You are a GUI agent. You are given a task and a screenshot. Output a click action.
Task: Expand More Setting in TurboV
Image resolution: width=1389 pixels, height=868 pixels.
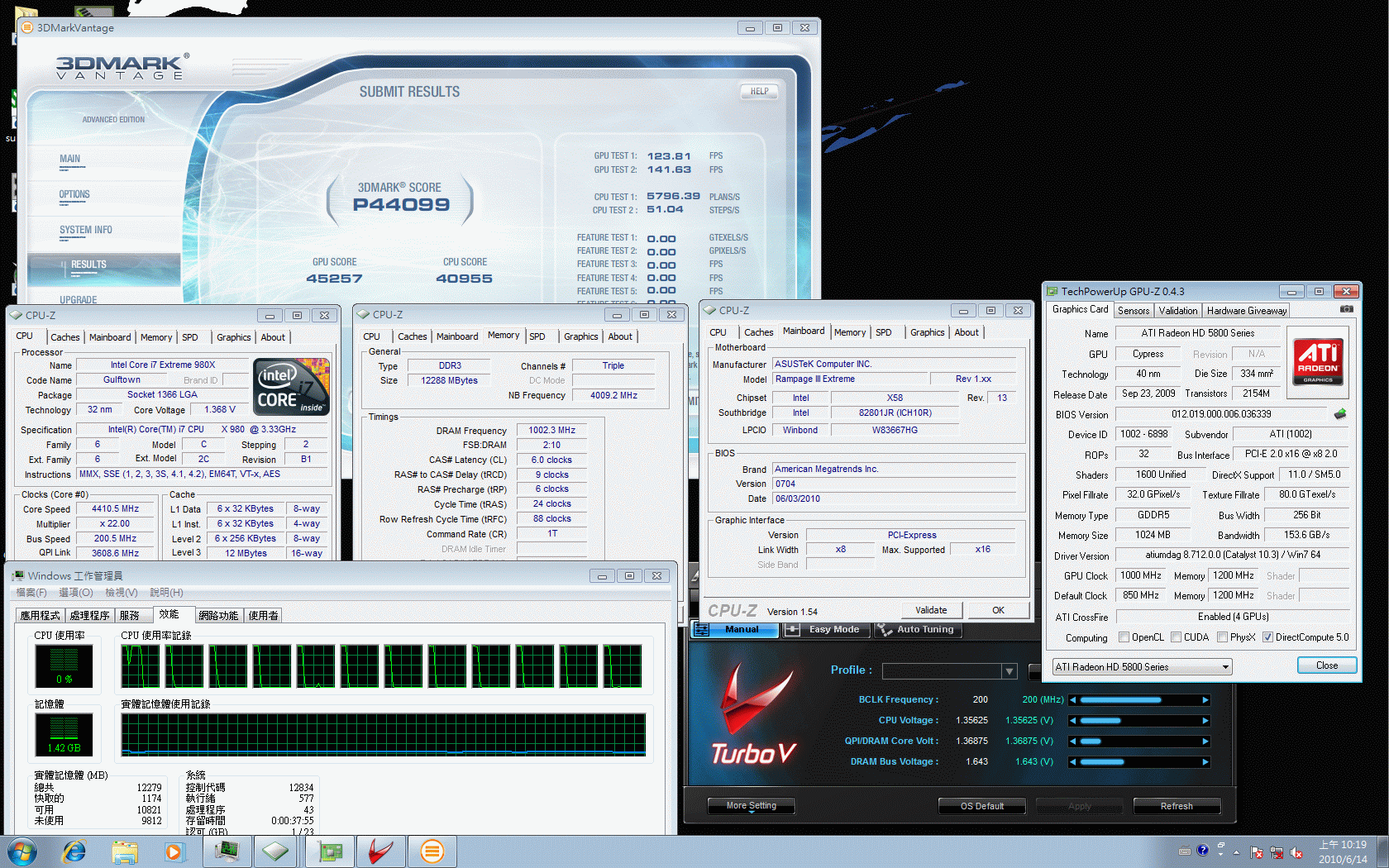[x=752, y=806]
